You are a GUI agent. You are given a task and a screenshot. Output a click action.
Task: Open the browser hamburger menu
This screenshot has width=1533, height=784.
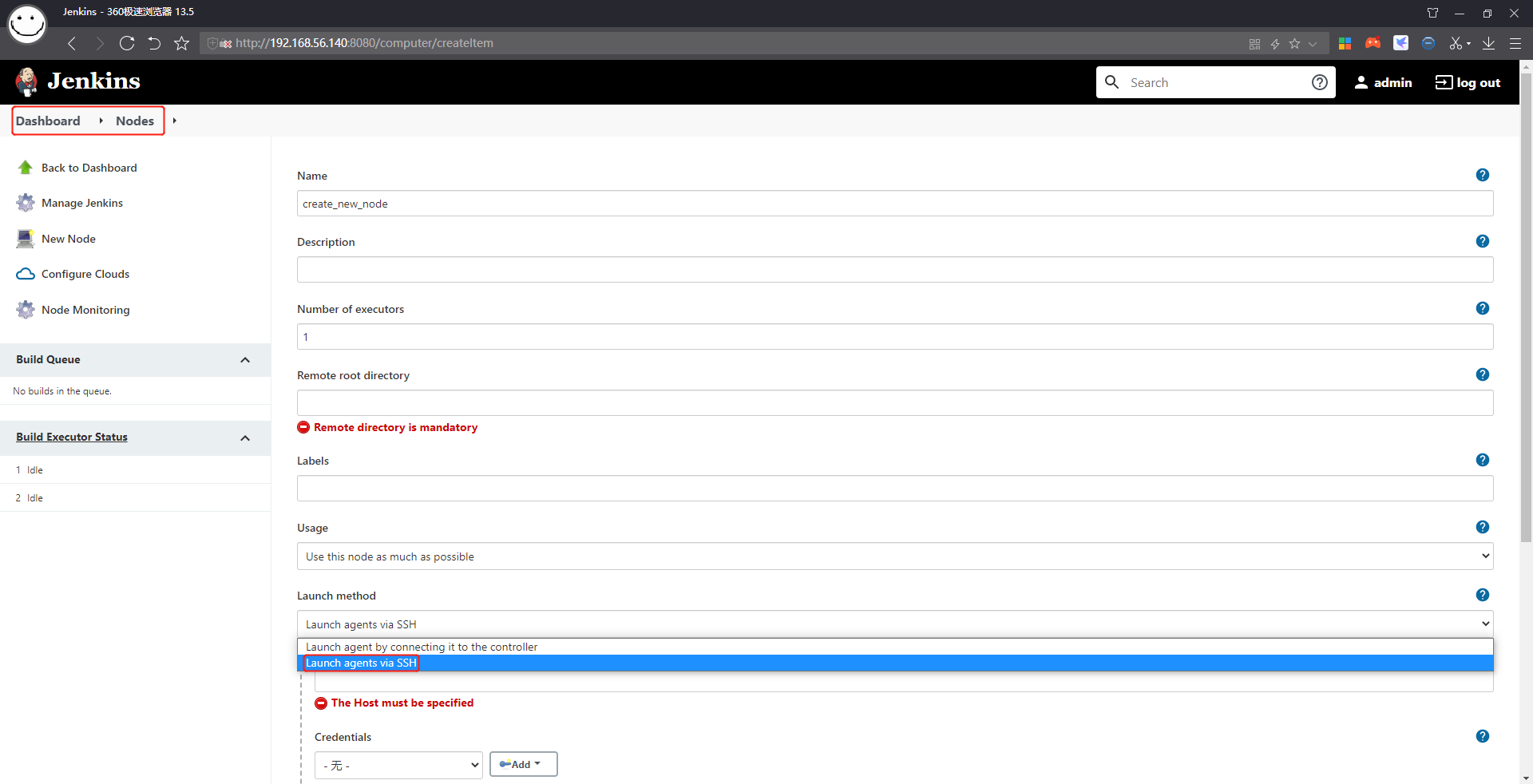(1515, 43)
